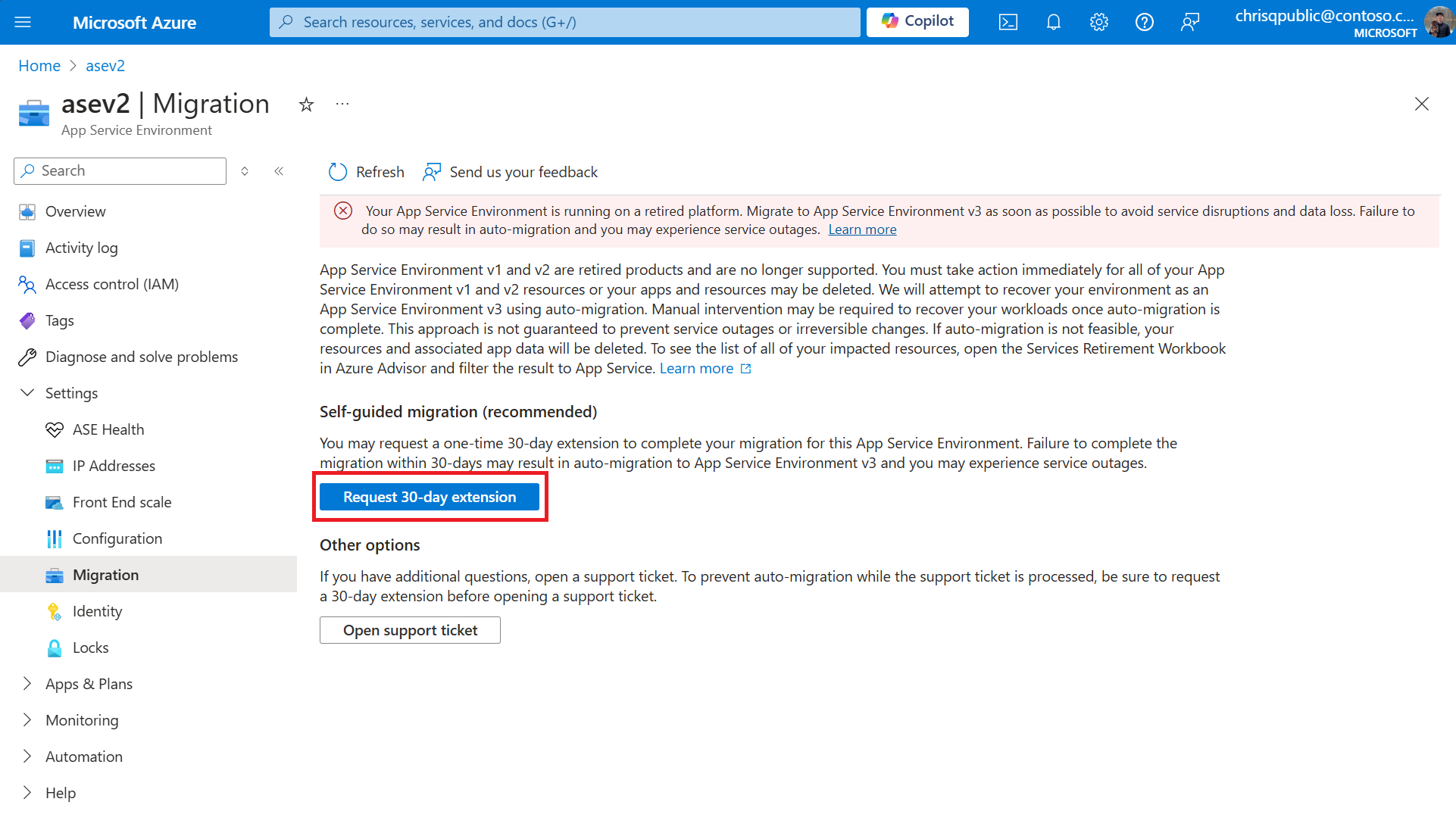Image resolution: width=1456 pixels, height=830 pixels.
Task: Expand the Monitoring section
Action: click(x=27, y=719)
